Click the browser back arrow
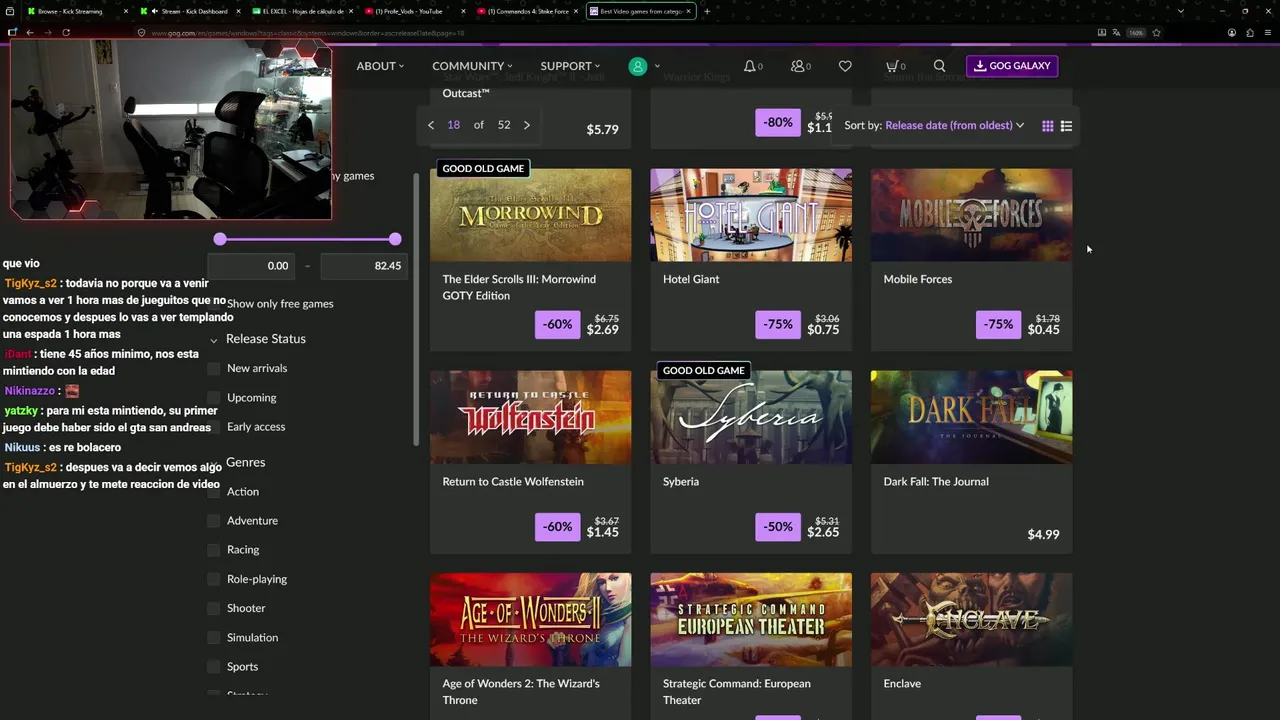 point(30,32)
